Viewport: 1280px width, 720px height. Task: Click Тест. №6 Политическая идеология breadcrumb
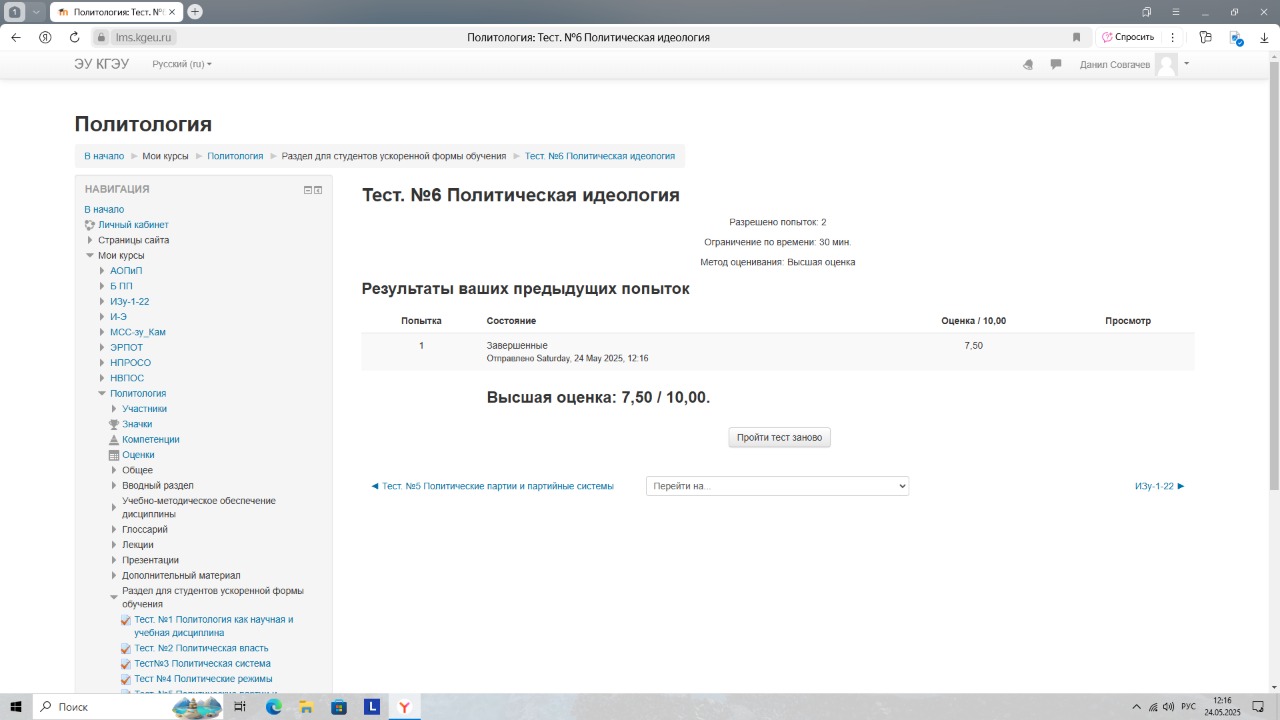600,156
